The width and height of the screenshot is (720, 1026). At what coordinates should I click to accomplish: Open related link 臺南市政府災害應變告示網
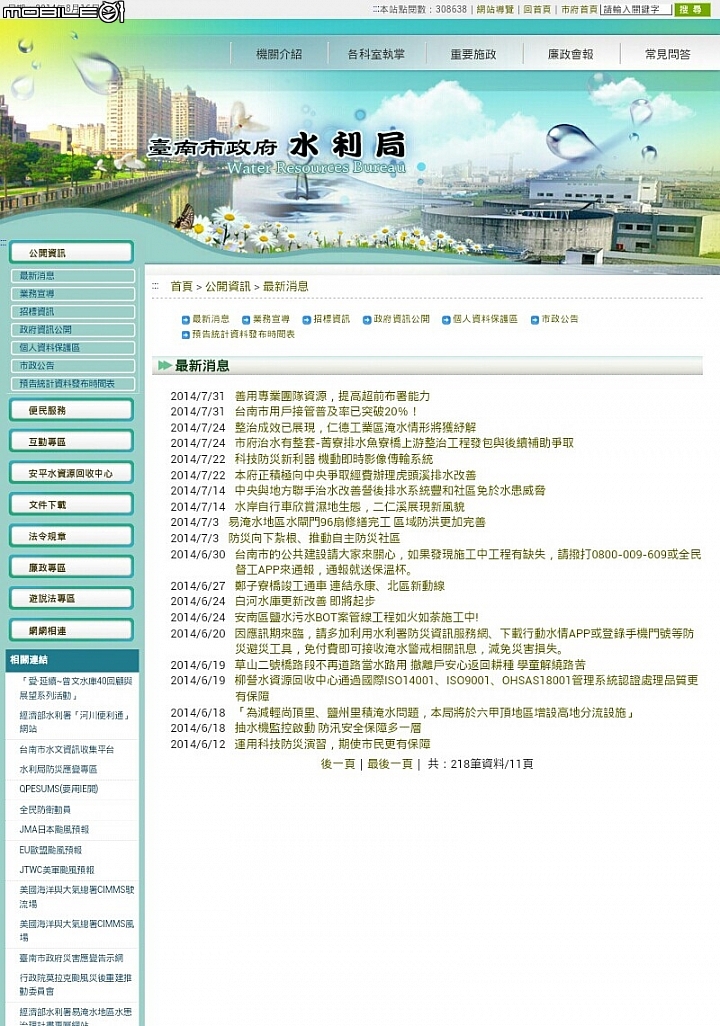coord(71,958)
